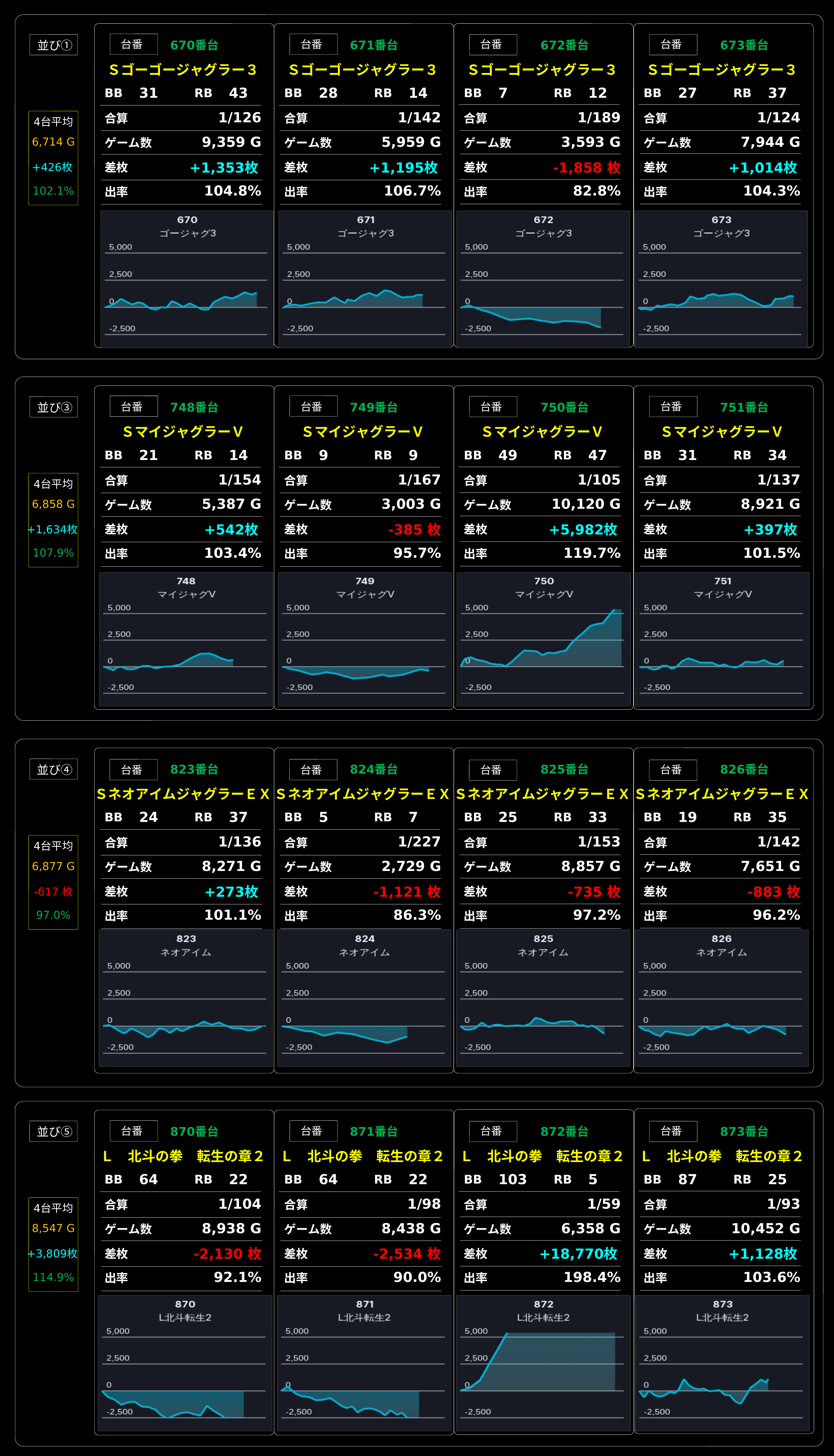The image size is (834, 1456).
Task: Click the 1/105 combined probability
Action: coord(599,480)
